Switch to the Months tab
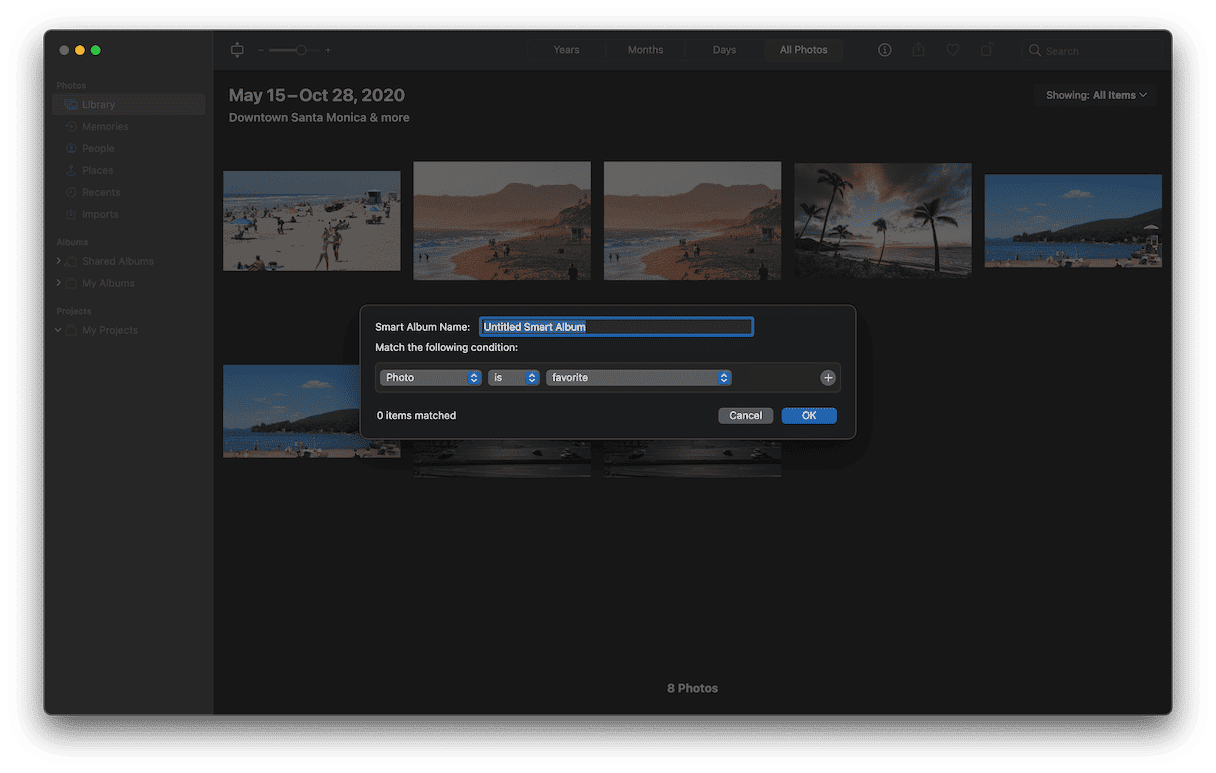This screenshot has height=773, width=1216. [x=645, y=50]
